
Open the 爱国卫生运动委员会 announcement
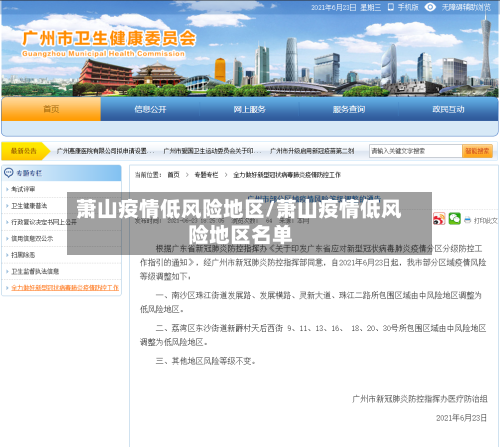[x=212, y=151]
